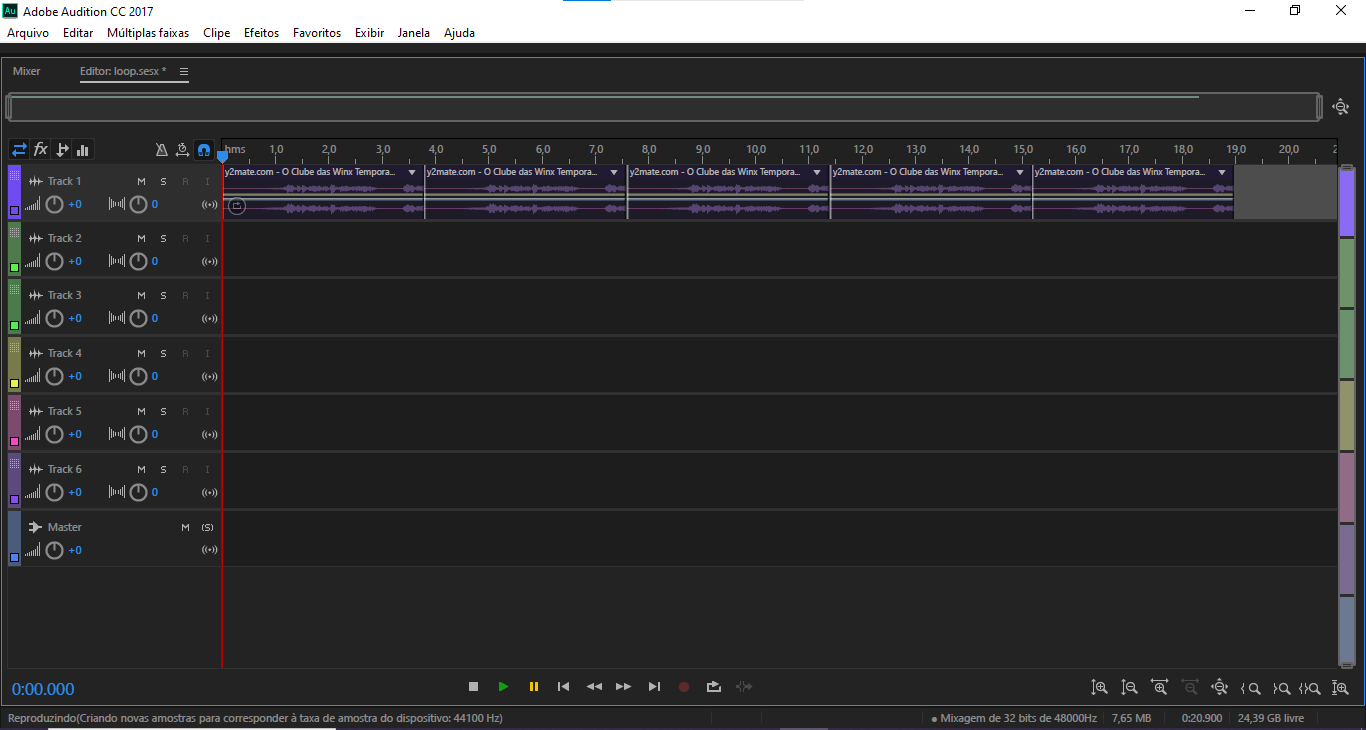The height and width of the screenshot is (730, 1366).
Task: Zoom out full on both axes
Action: click(1220, 688)
